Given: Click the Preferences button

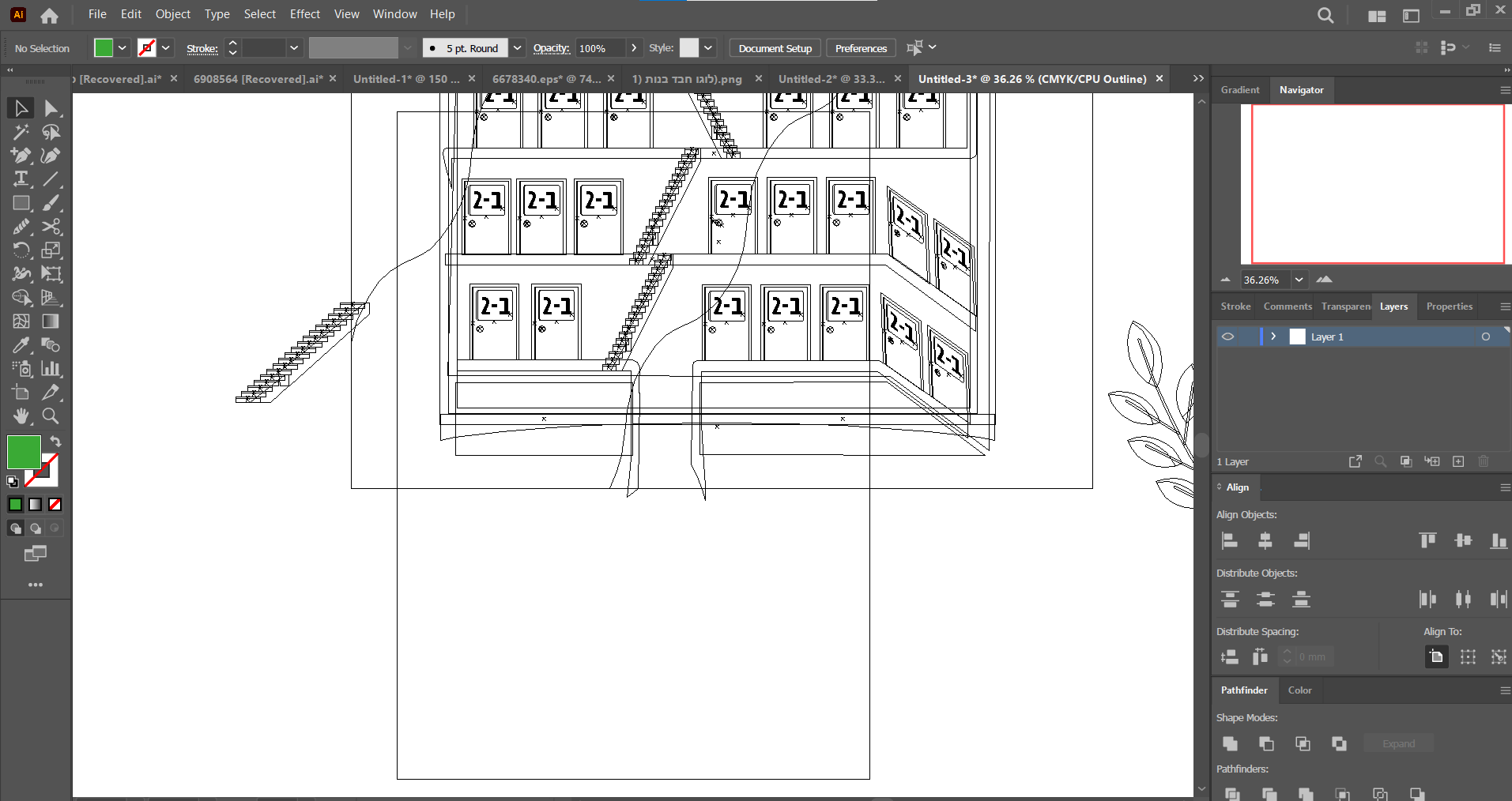Looking at the screenshot, I should pyautogui.click(x=861, y=48).
